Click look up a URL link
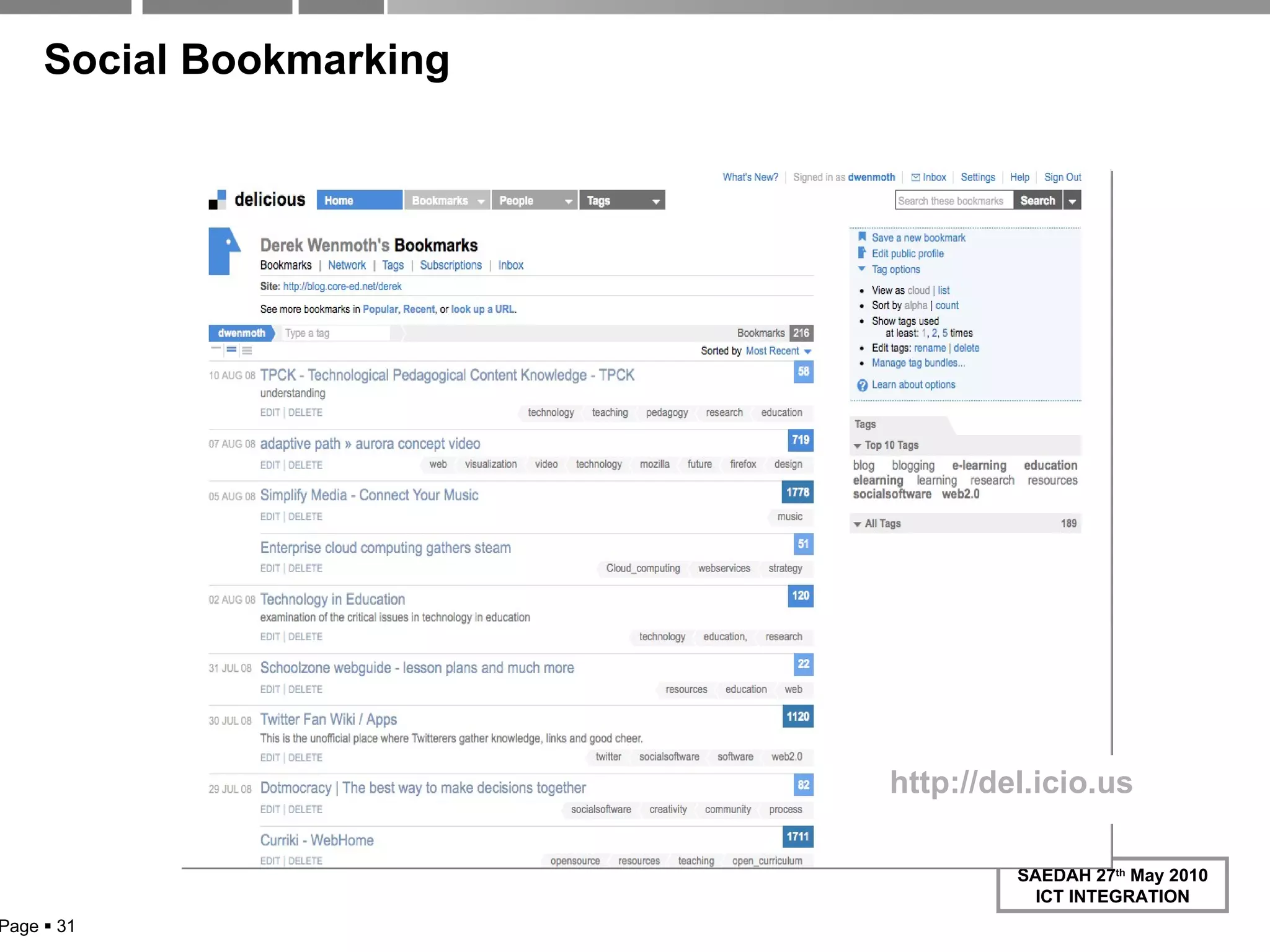Image resolution: width=1270 pixels, height=952 pixels. [x=483, y=309]
